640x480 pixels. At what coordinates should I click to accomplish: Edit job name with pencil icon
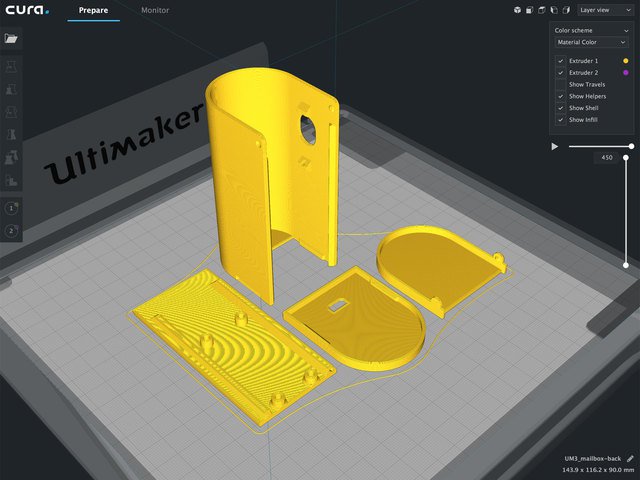tap(630, 457)
